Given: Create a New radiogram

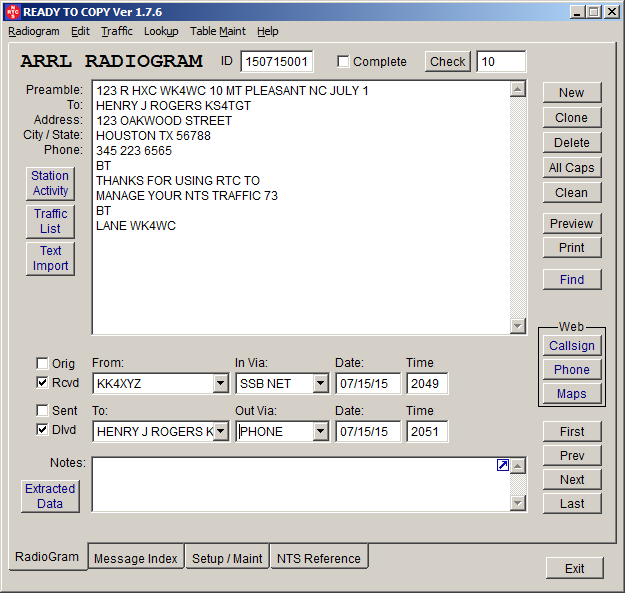Looking at the screenshot, I should coord(572,92).
